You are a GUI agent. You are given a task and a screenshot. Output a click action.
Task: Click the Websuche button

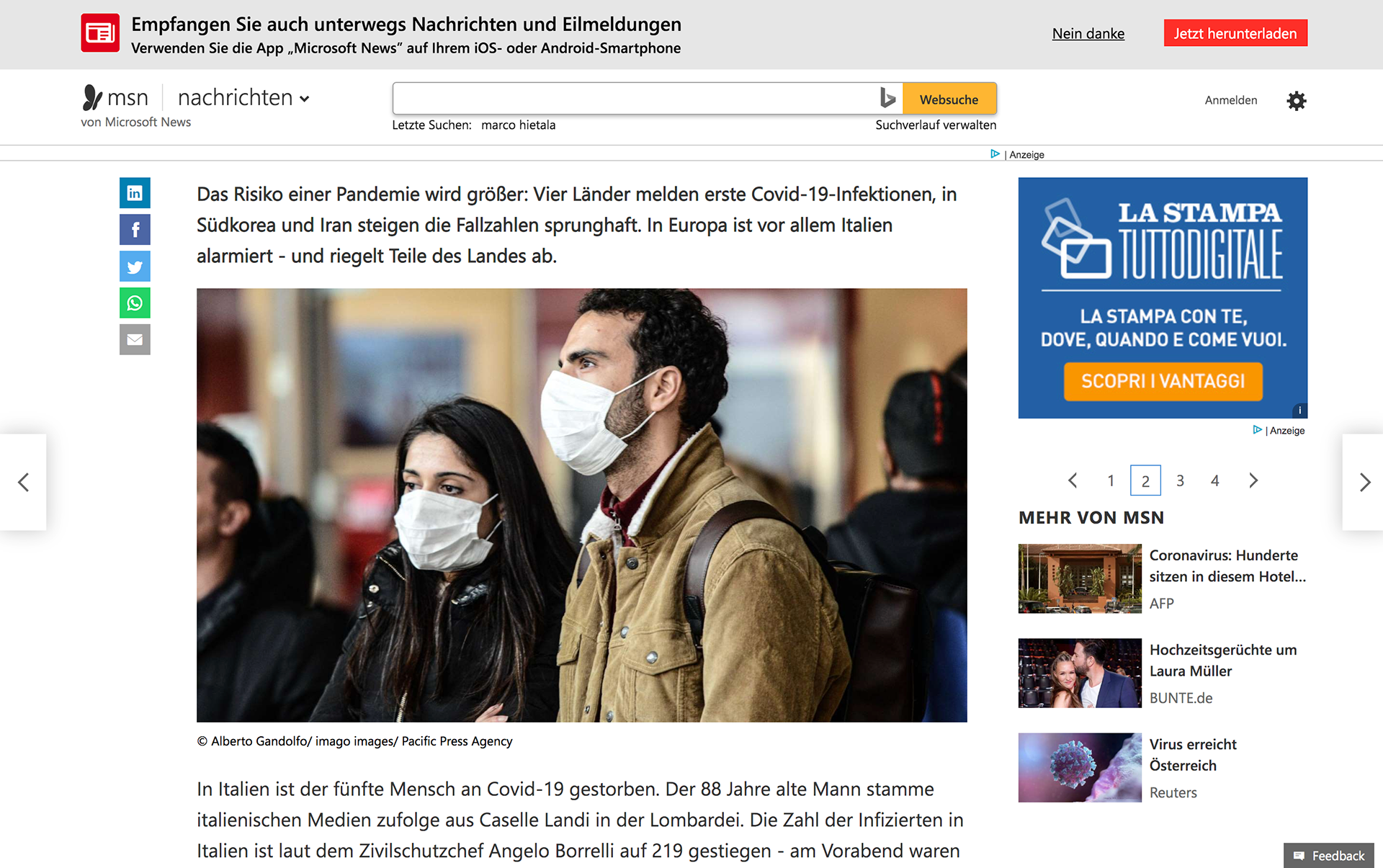click(x=949, y=99)
